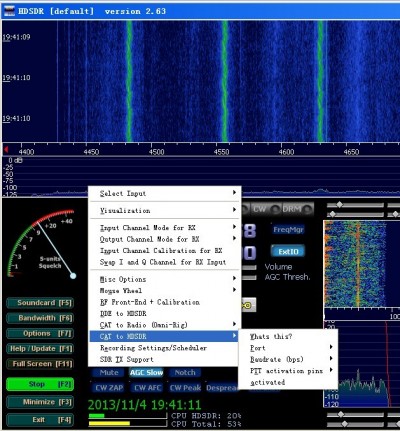Click top-right spectrum zoom slider handle

tap(339, 204)
